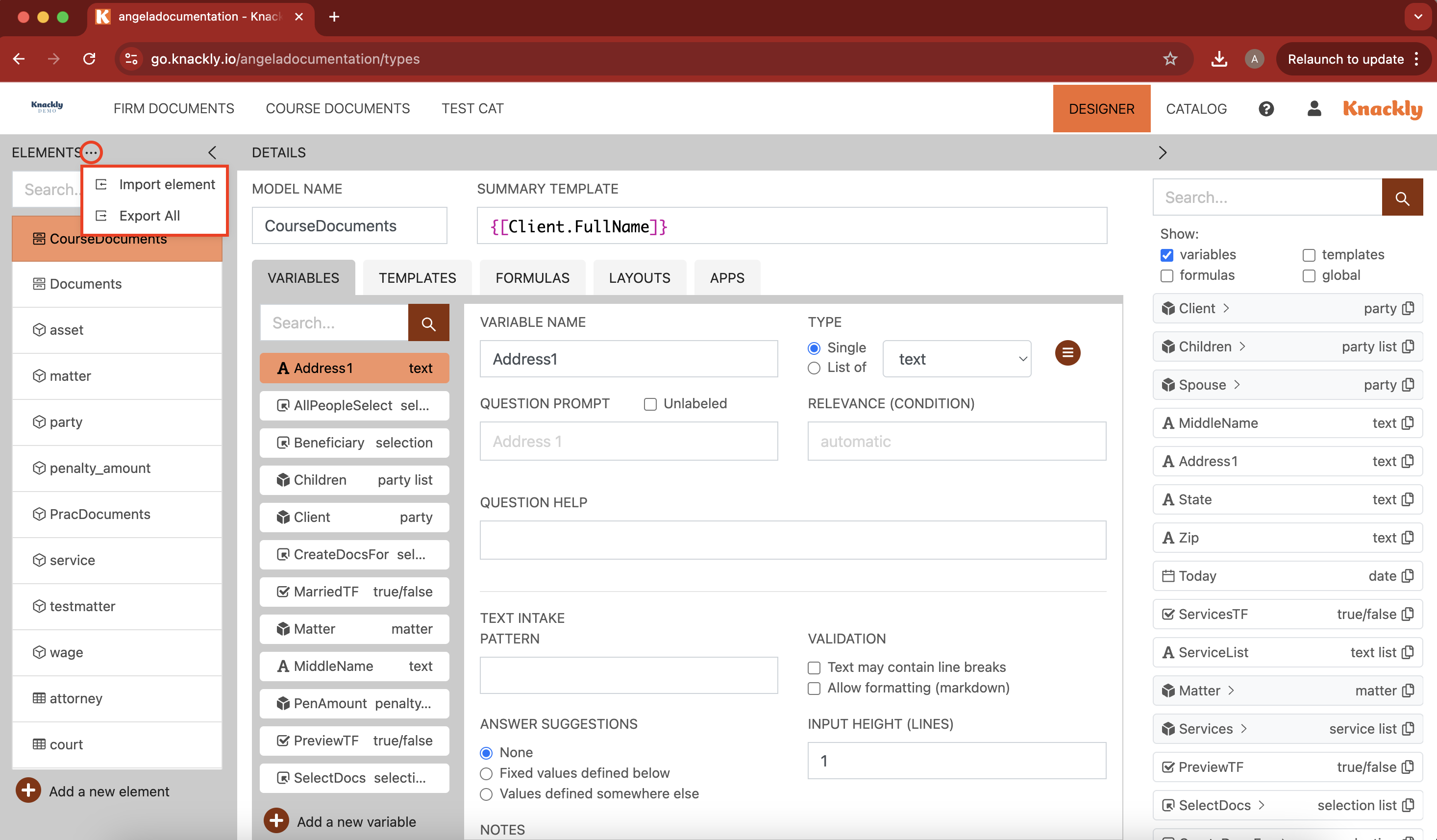Click the Question Help input field
This screenshot has width=1437, height=840.
tap(792, 540)
